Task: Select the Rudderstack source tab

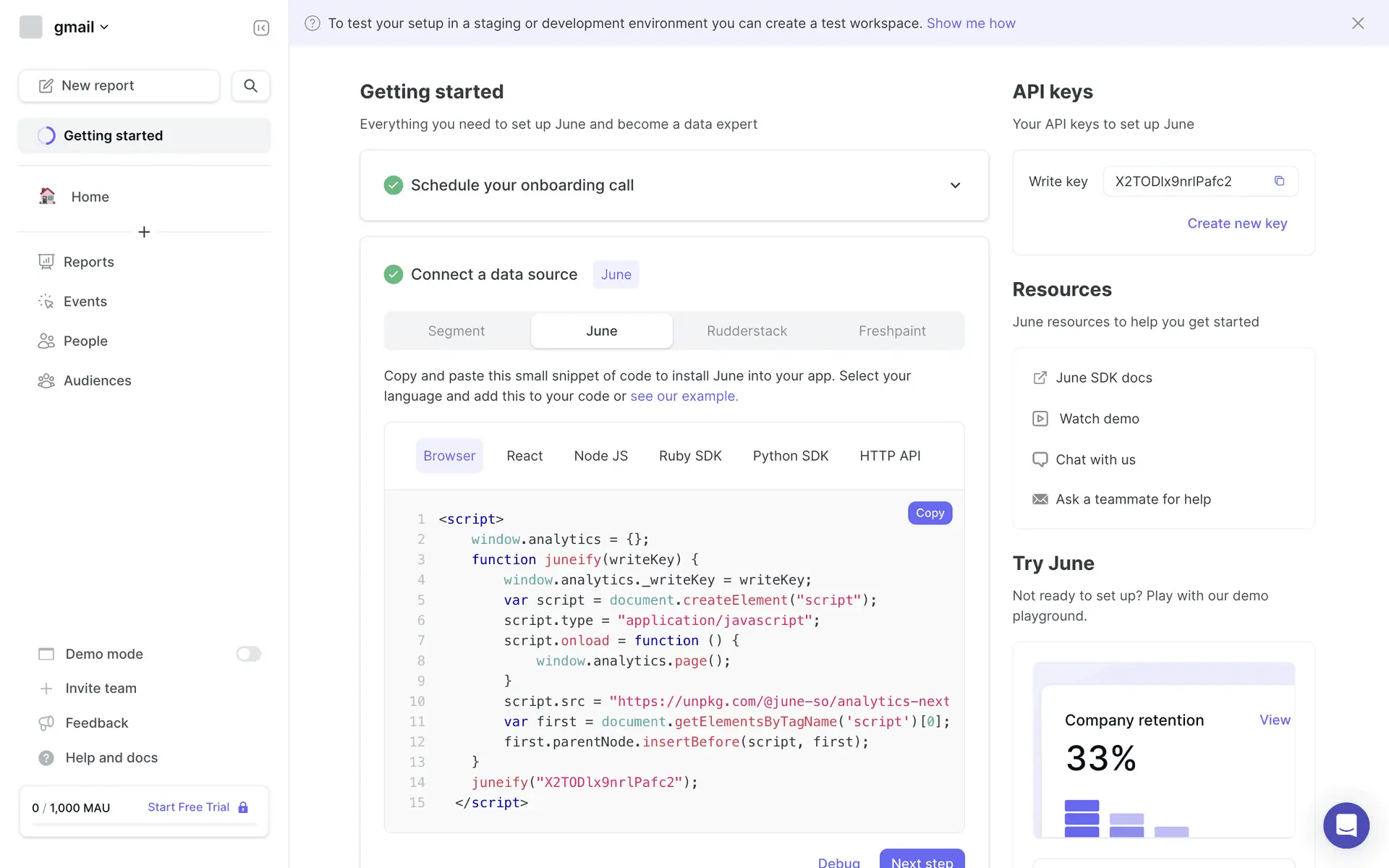Action: coord(747,331)
